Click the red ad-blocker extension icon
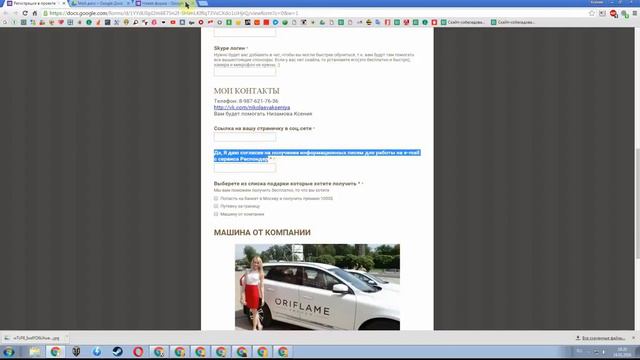Viewport: 640px width, 360px height. coord(613,14)
